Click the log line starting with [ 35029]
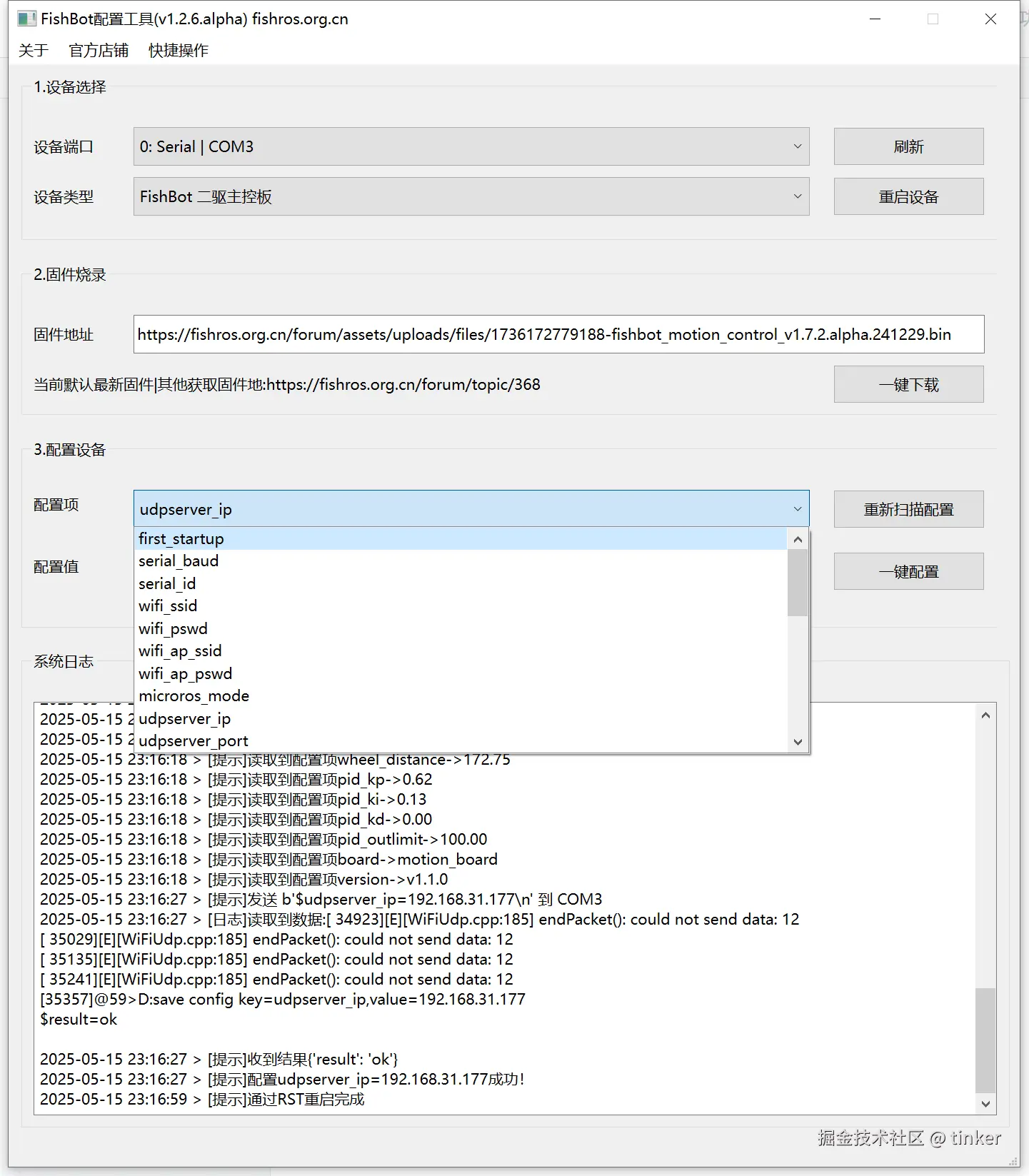 (x=276, y=939)
